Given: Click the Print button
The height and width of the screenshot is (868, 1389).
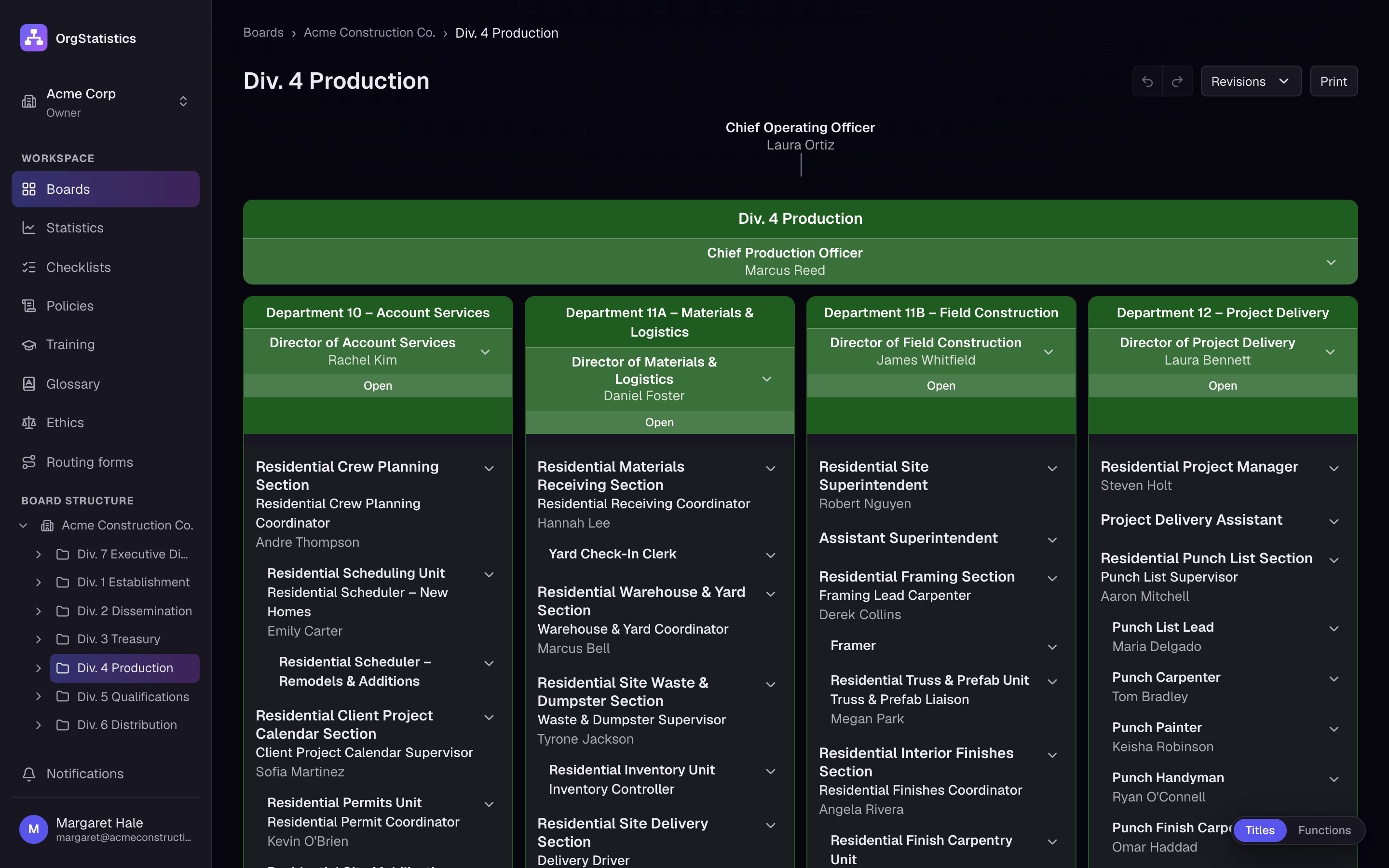Looking at the screenshot, I should (1334, 81).
